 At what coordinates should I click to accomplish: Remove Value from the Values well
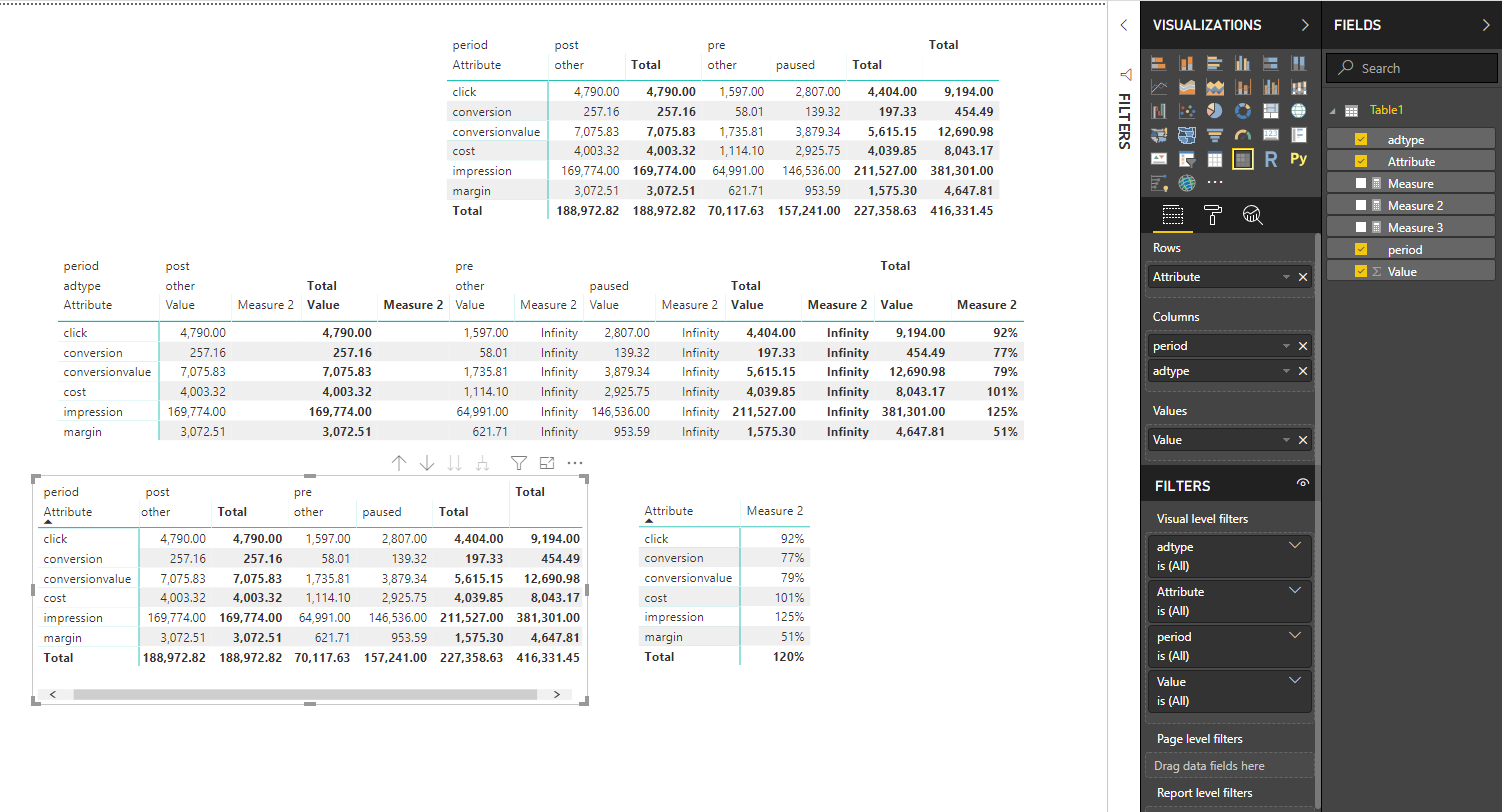click(x=1303, y=440)
